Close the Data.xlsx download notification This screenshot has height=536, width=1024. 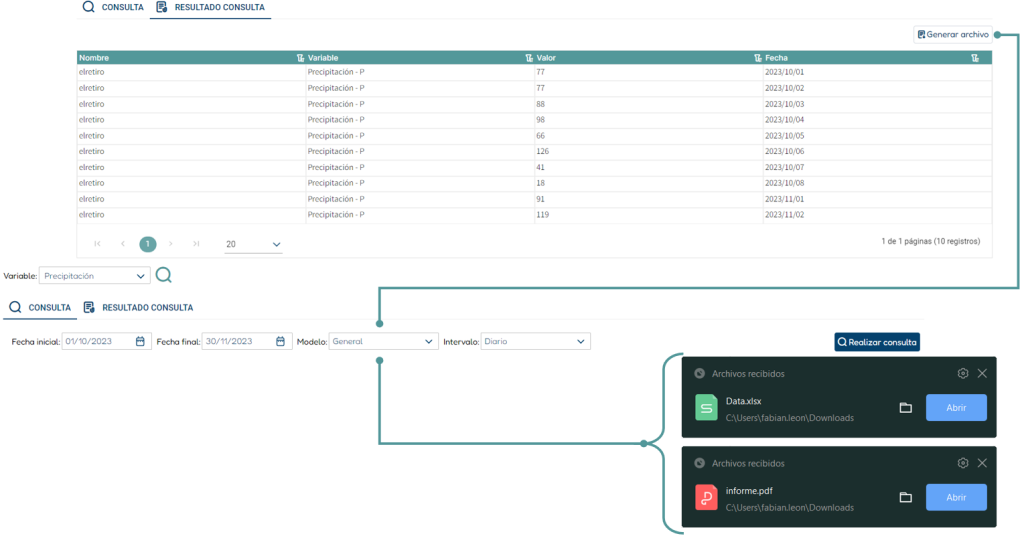click(x=982, y=373)
